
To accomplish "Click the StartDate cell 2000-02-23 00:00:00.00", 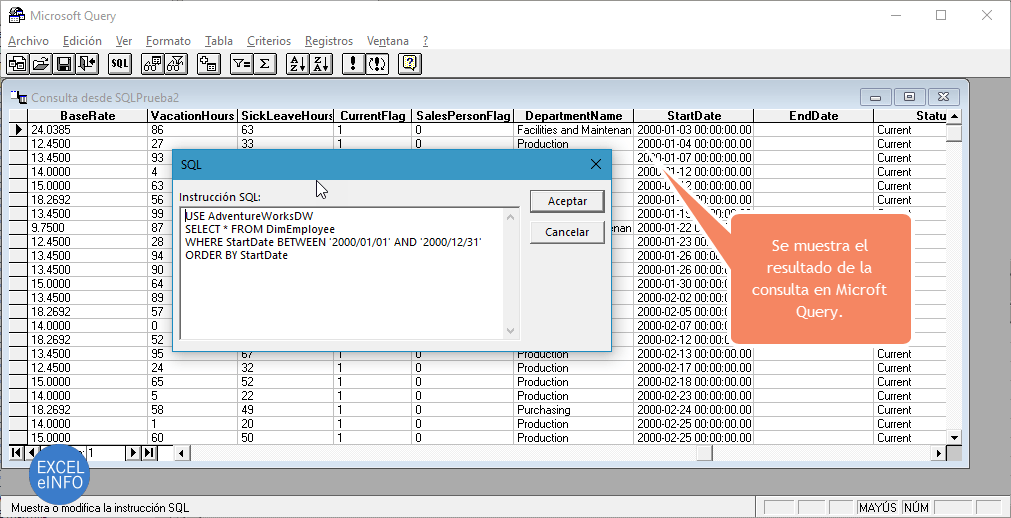I will click(x=694, y=396).
